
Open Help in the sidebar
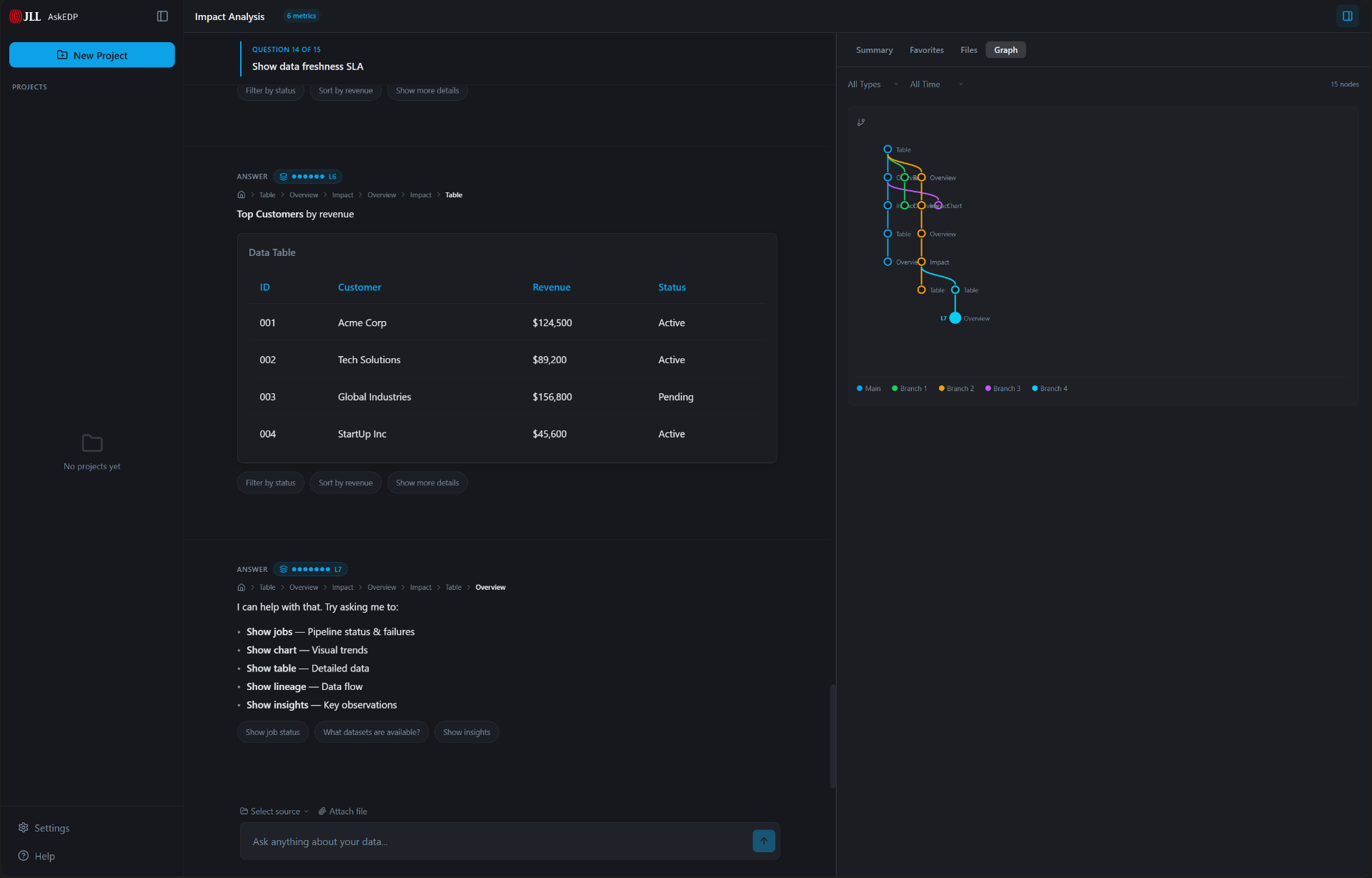(36, 856)
